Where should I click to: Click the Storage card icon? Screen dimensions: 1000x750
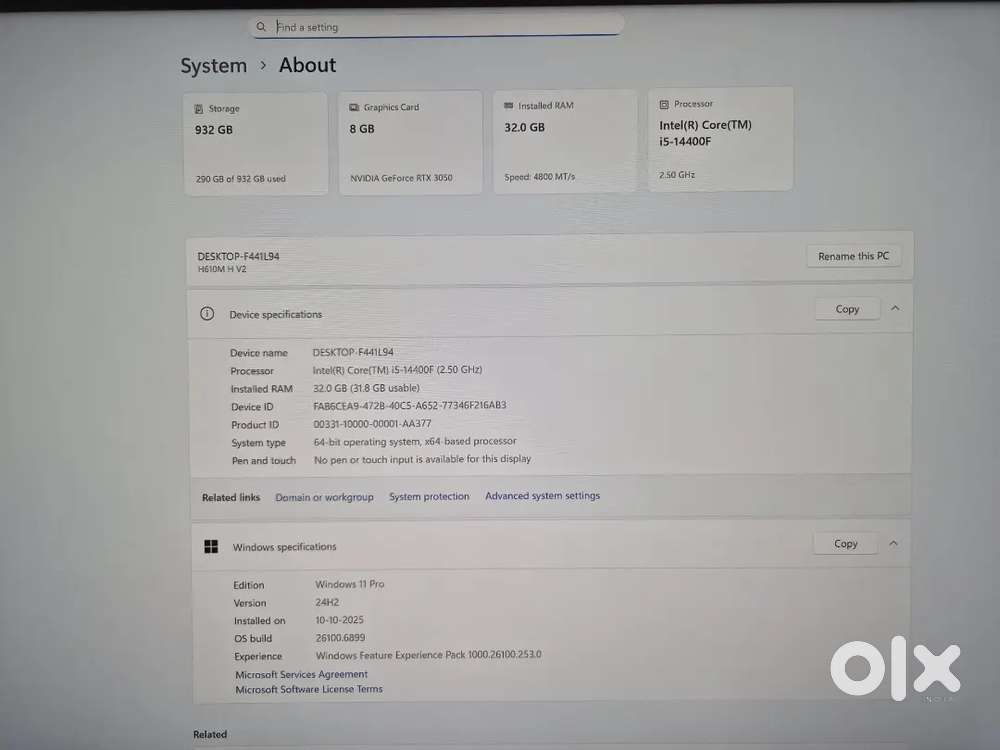199,109
